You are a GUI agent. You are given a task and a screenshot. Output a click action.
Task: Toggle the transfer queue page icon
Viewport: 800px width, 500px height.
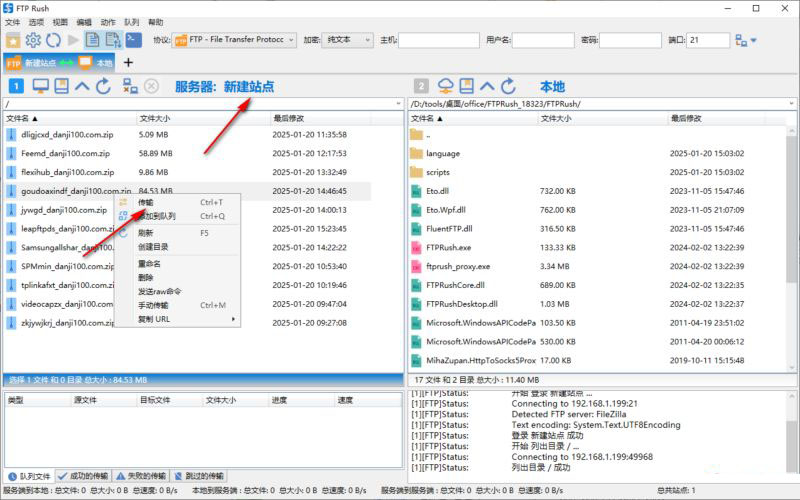click(113, 40)
